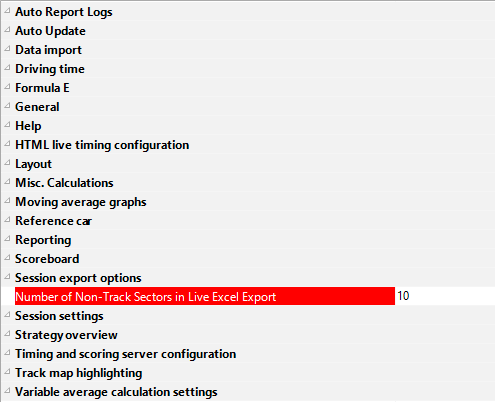Expand the General settings arrow
This screenshot has height=402, width=495.
[7, 106]
